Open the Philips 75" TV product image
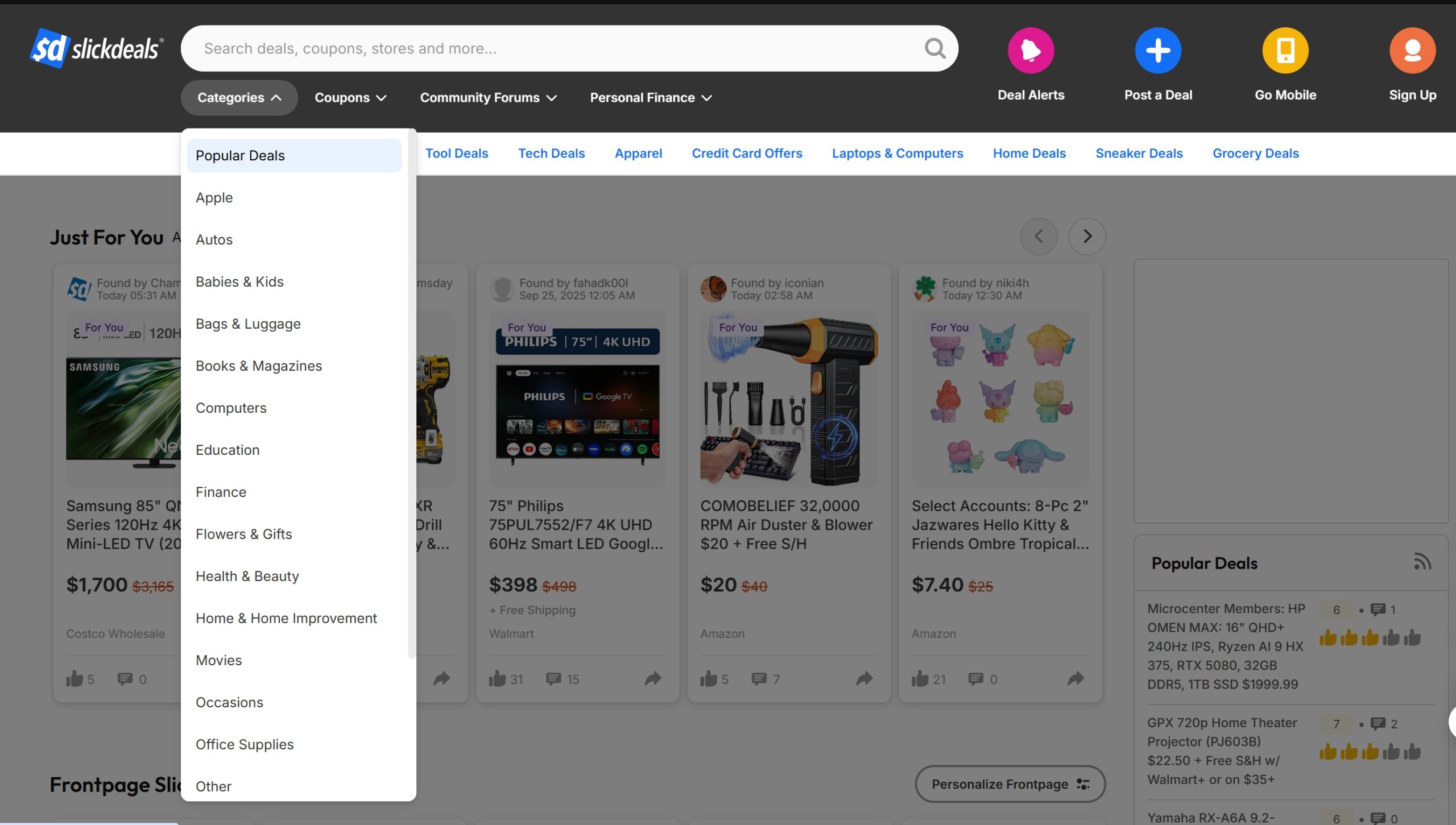1456x825 pixels. point(577,399)
